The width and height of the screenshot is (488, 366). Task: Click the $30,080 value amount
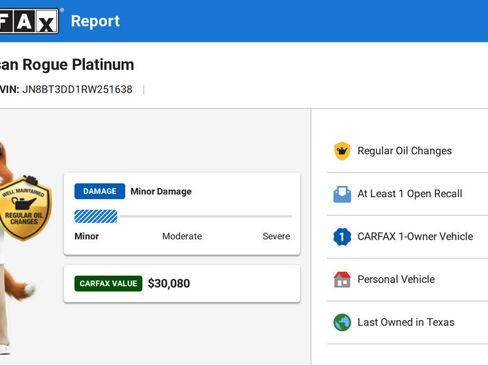point(169,284)
